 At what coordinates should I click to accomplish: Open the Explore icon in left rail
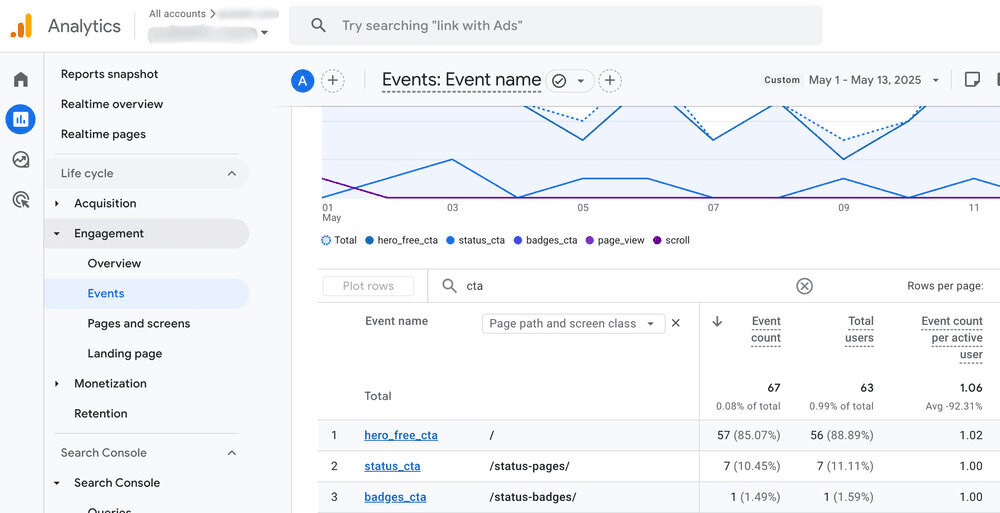point(21,160)
